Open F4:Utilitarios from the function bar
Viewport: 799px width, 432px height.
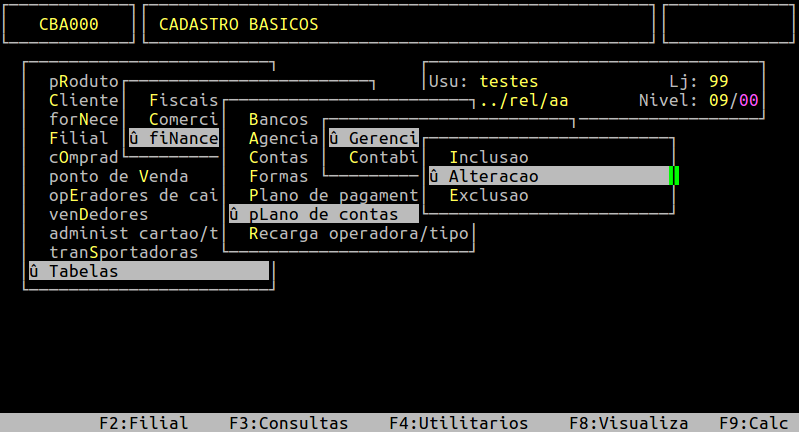(x=458, y=423)
